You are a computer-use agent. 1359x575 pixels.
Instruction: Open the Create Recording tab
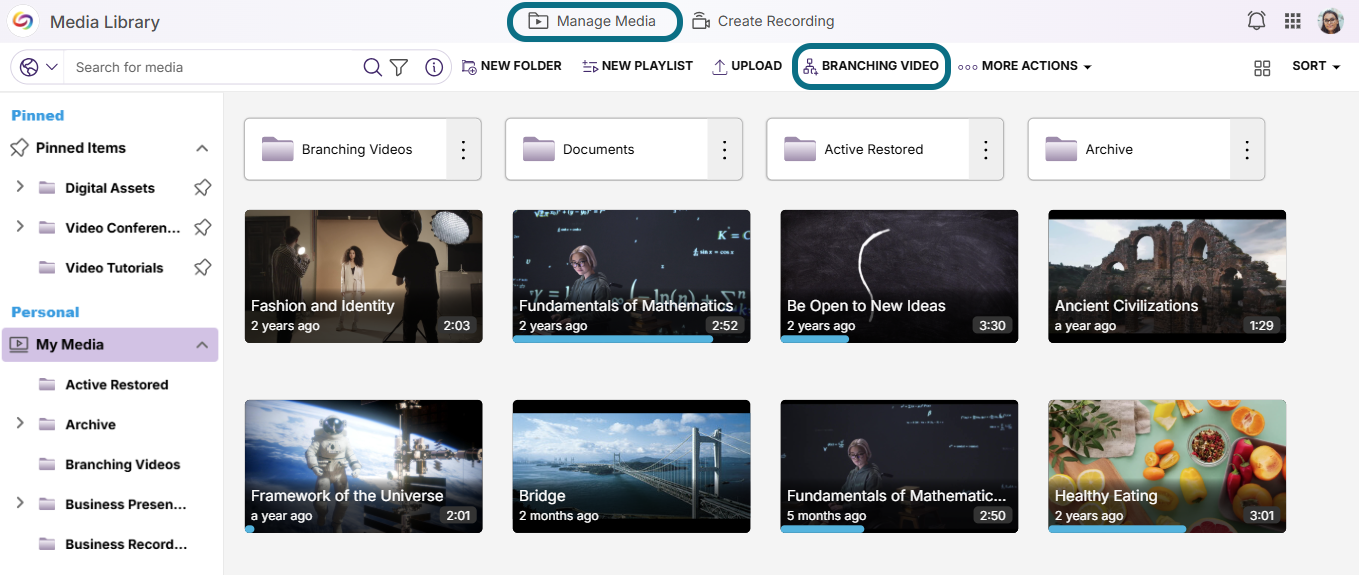[x=763, y=21]
